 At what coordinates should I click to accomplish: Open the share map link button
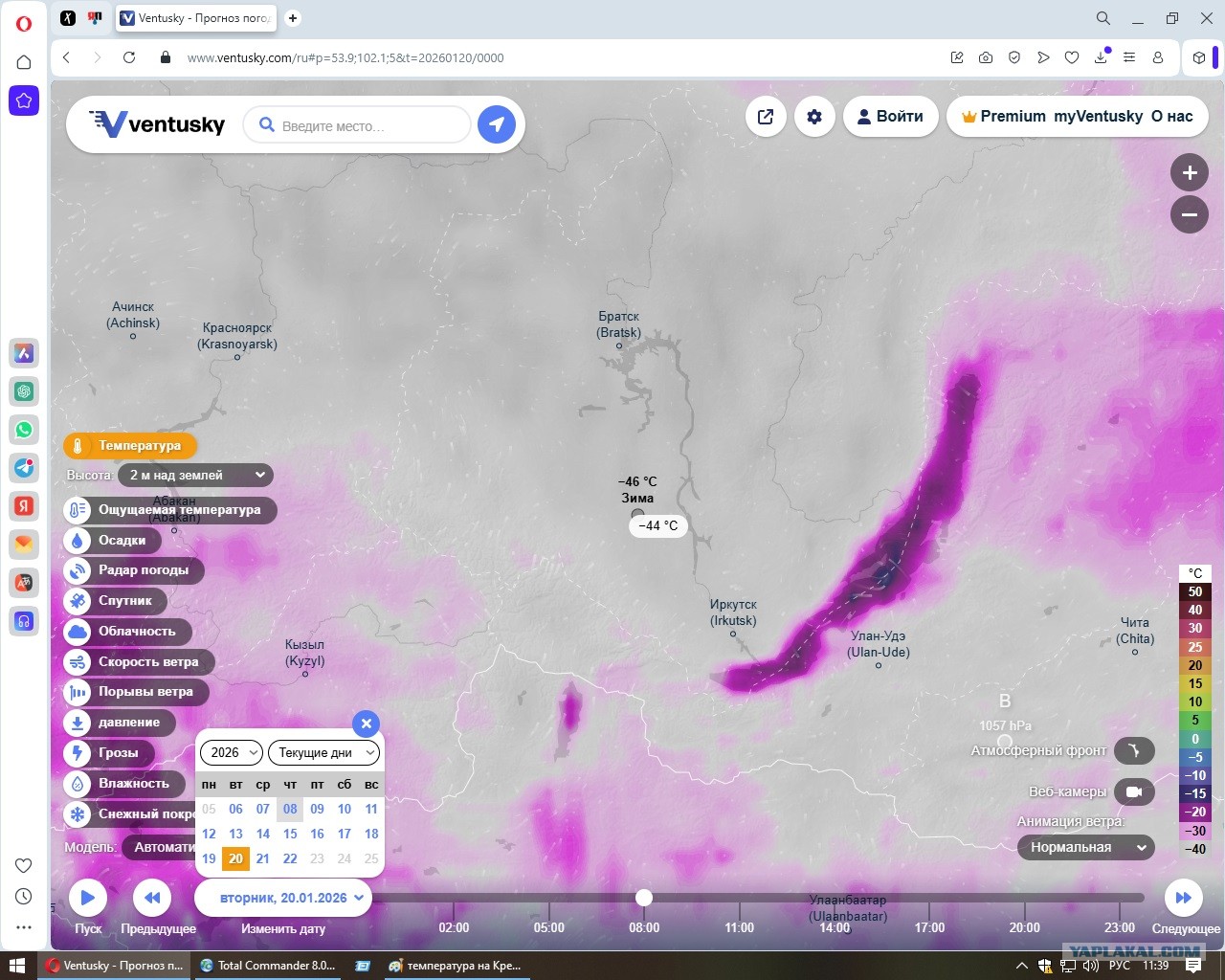[766, 117]
